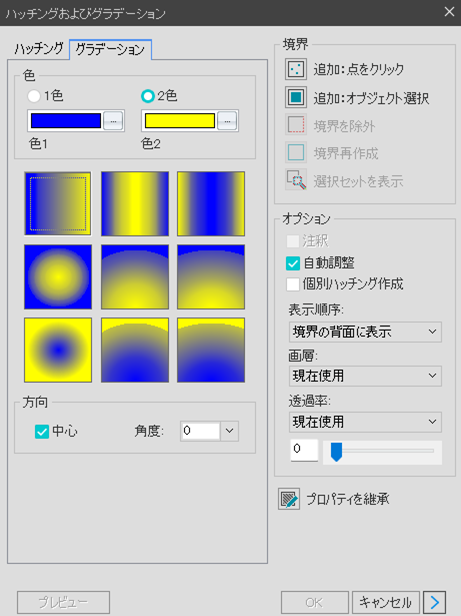The image size is (461, 616).
Task: Click the キャンセル button
Action: pos(386,602)
